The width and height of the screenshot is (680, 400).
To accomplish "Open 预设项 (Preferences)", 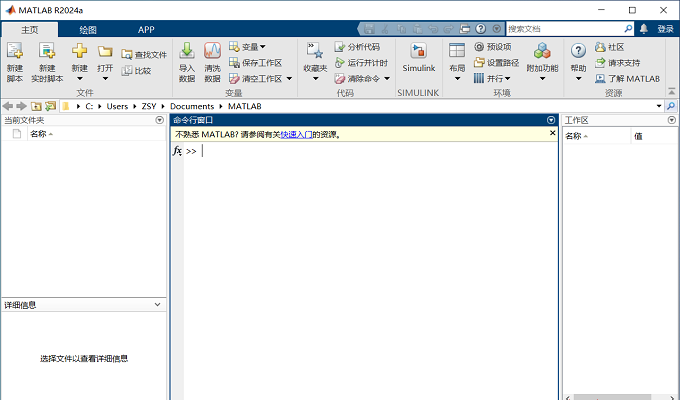I will pos(493,46).
